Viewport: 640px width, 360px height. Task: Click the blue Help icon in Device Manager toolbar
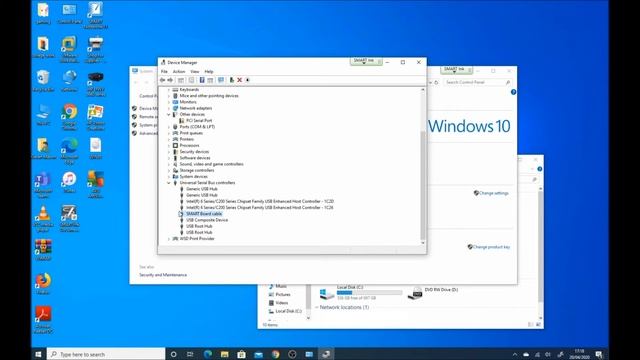202,80
